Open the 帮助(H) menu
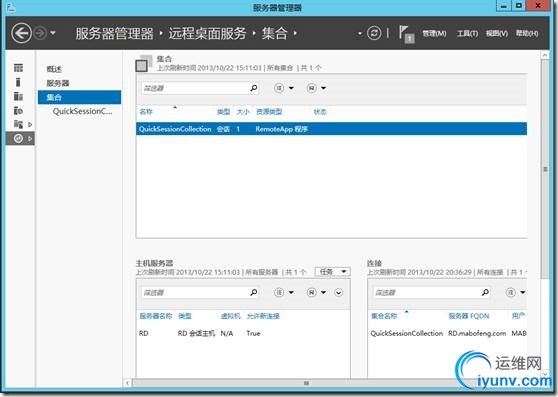Image resolution: width=558 pixels, height=397 pixels. [527, 33]
